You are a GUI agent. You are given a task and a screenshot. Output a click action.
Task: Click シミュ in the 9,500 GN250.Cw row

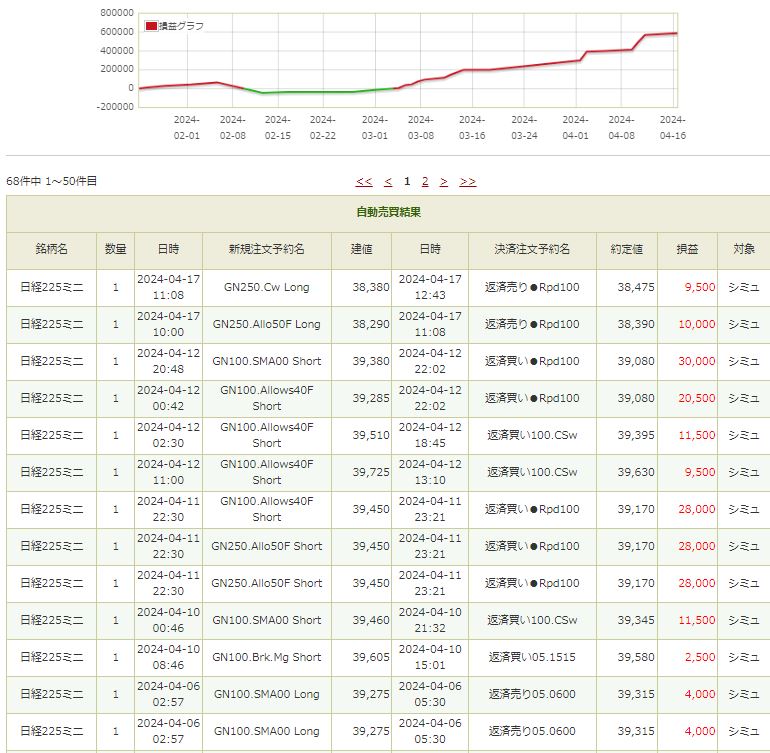pos(744,287)
